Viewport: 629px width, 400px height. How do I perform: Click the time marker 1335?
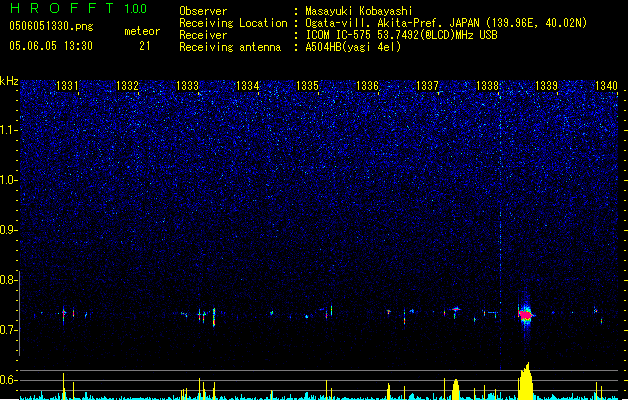[307, 86]
